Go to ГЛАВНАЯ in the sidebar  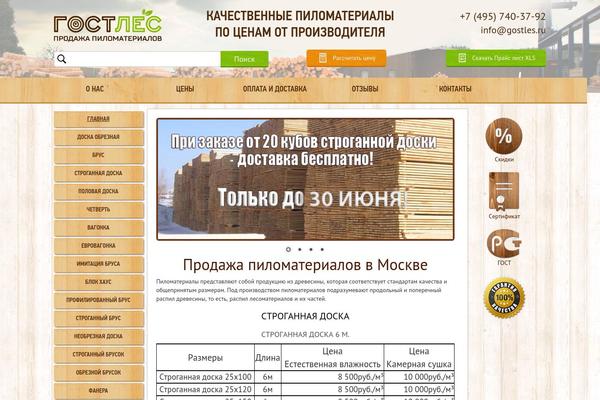pyautogui.click(x=99, y=119)
